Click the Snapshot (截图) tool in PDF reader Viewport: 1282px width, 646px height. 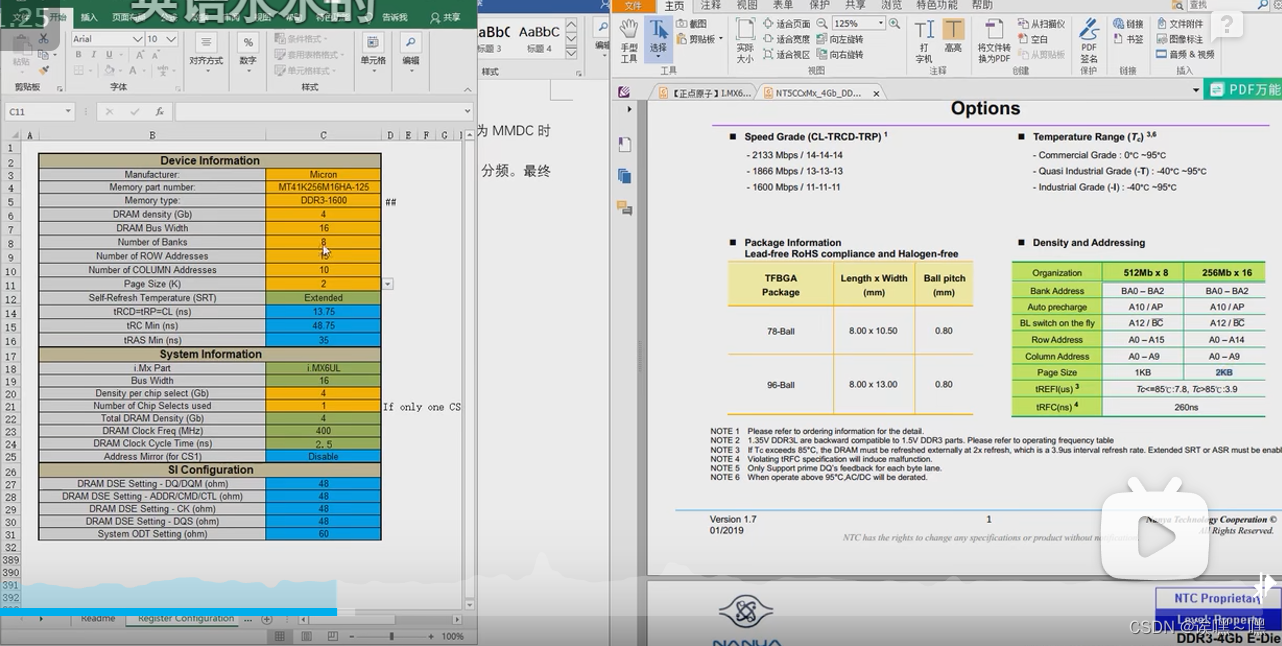tap(691, 23)
